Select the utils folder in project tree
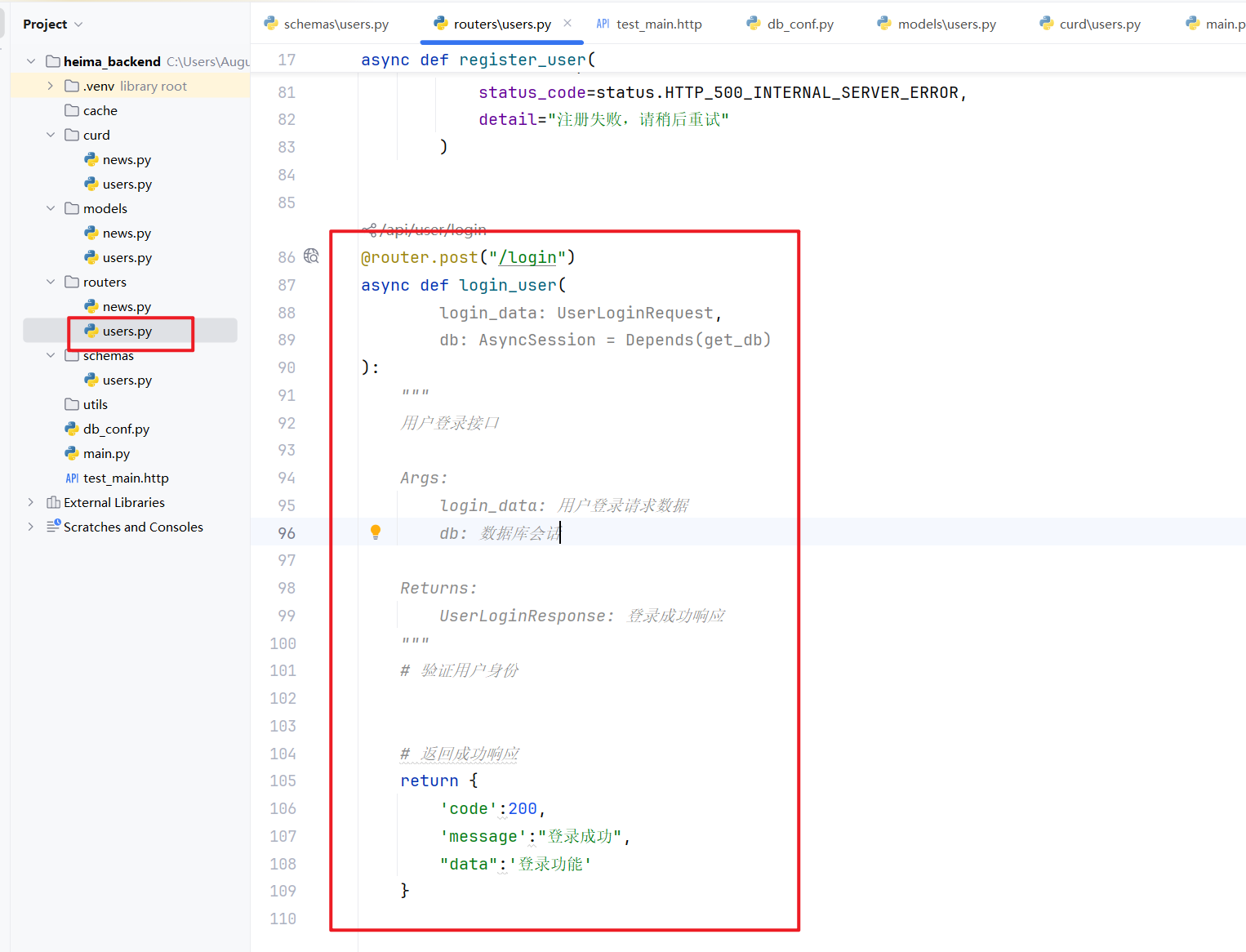Image resolution: width=1246 pixels, height=952 pixels. tap(95, 405)
